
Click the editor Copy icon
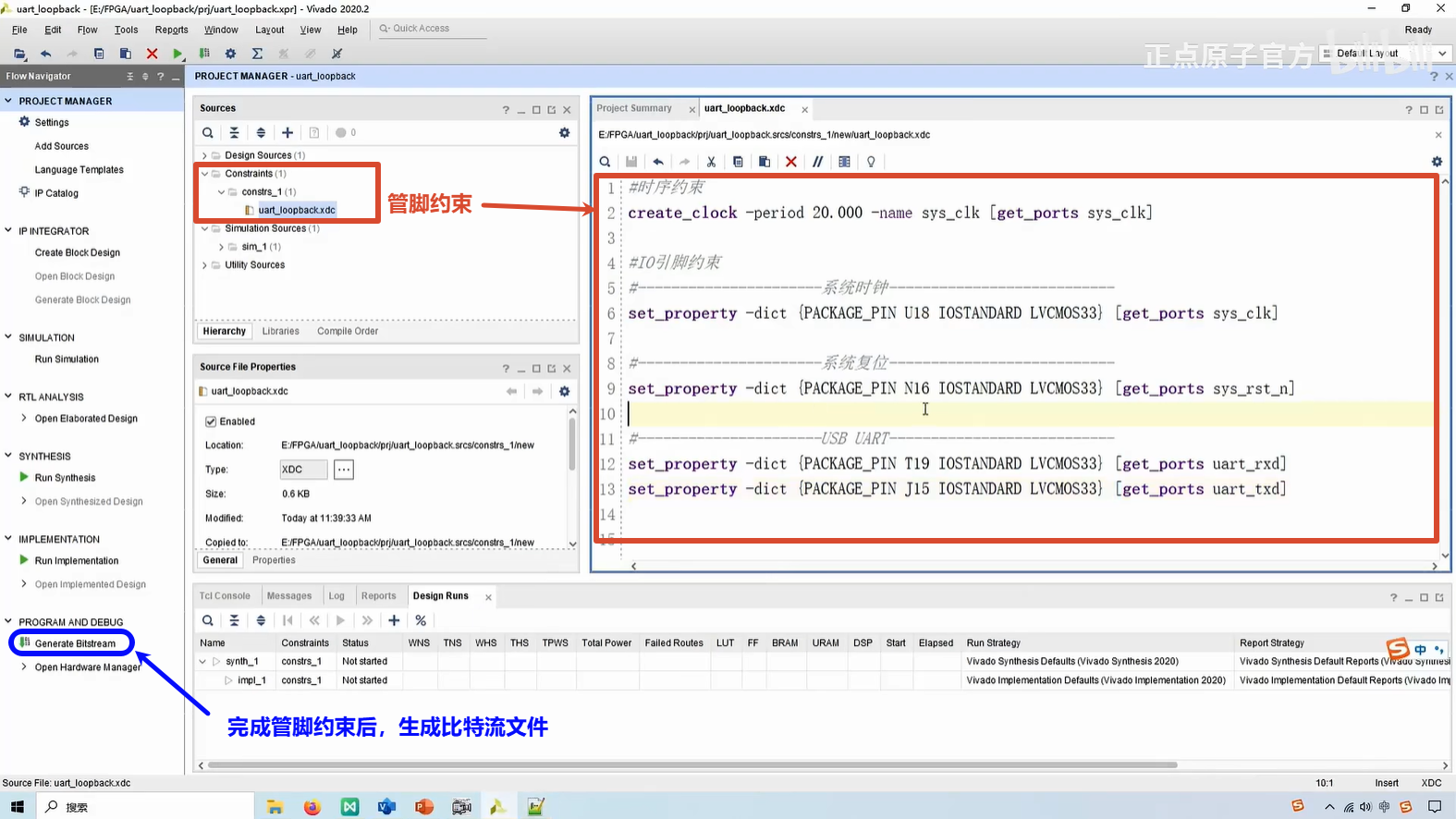[738, 162]
